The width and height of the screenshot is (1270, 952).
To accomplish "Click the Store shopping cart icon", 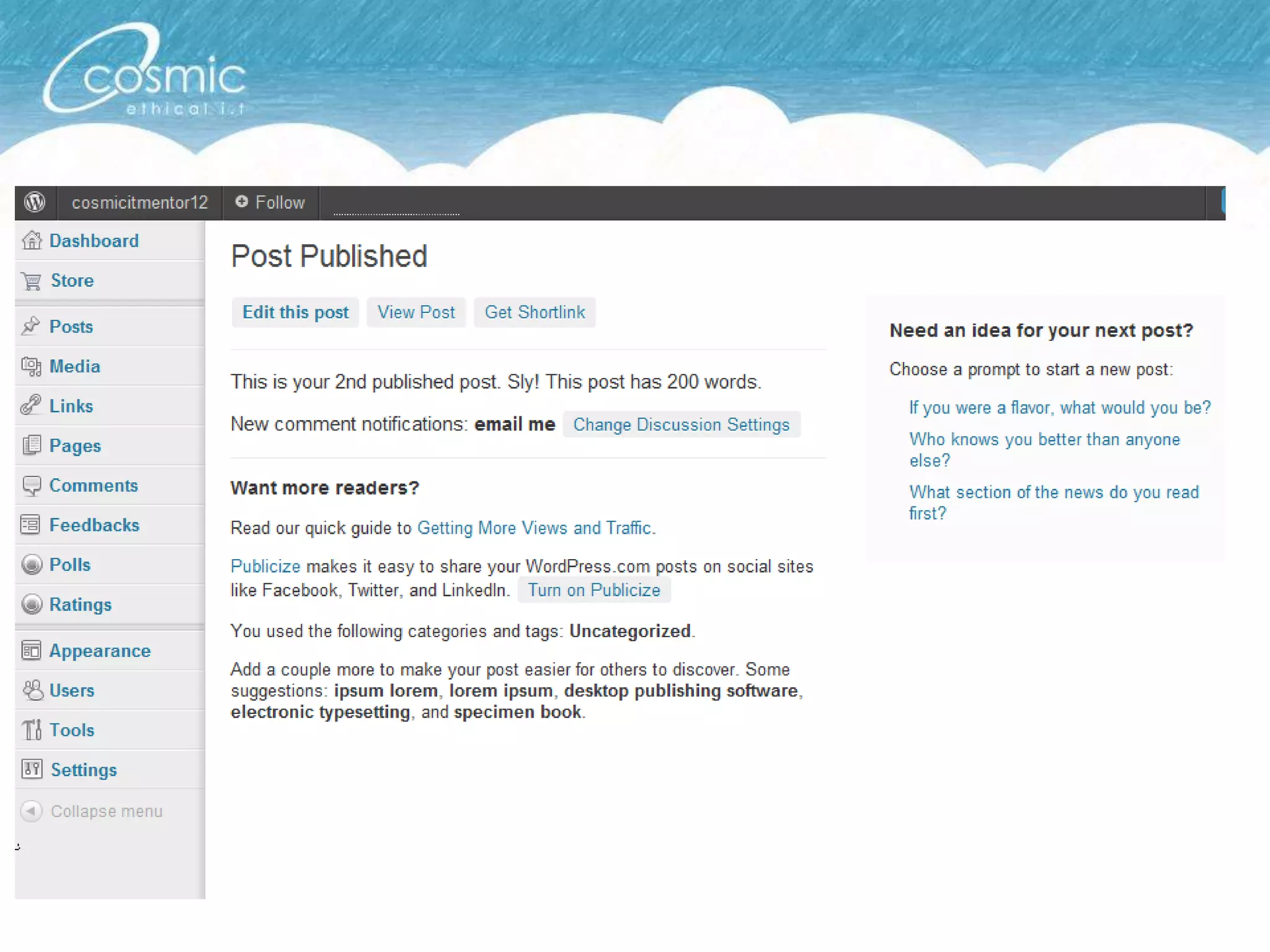I will click(x=32, y=281).
